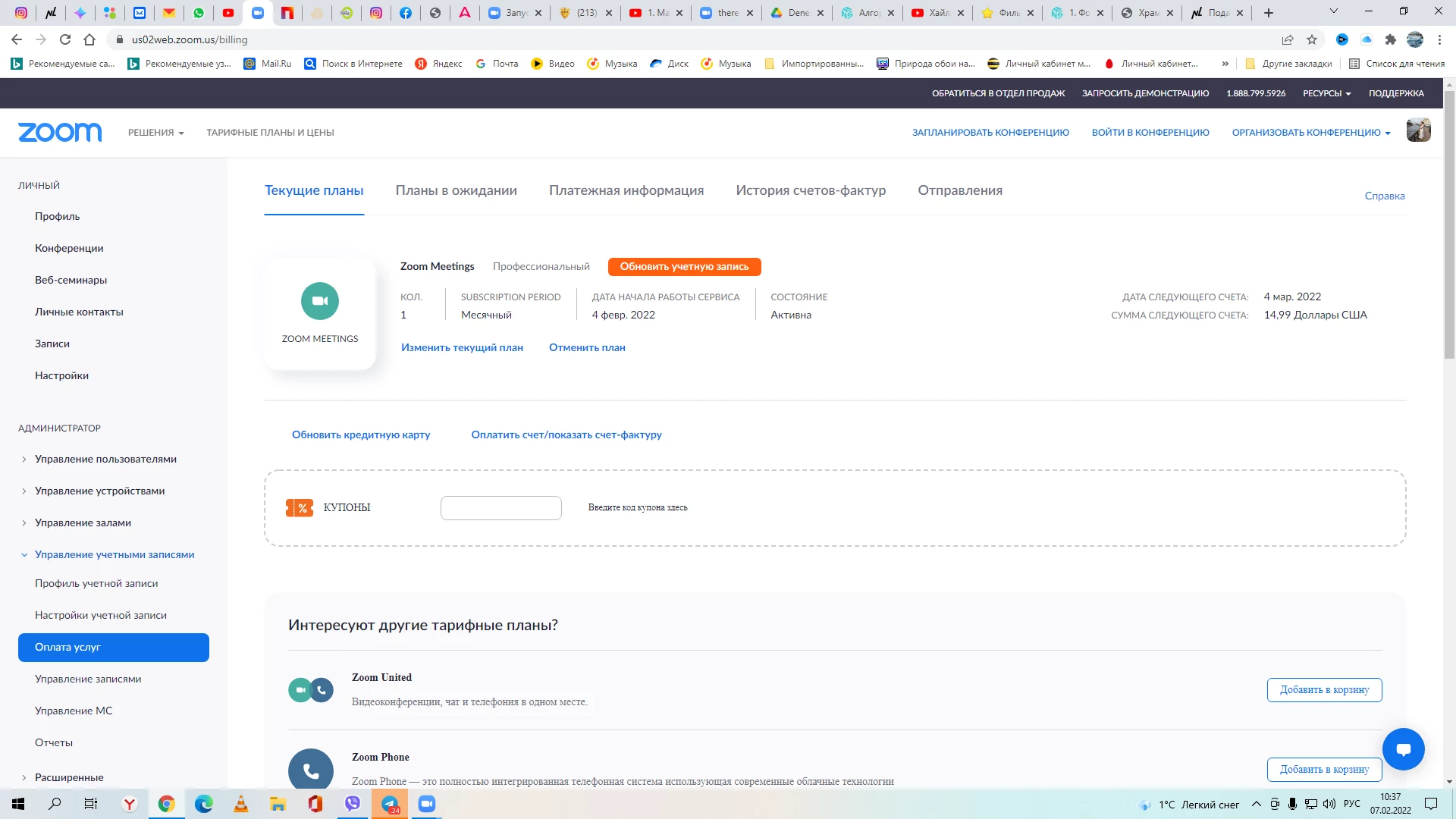Image resolution: width=1456 pixels, height=819 pixels.
Task: Open История счетов-фактур tab
Action: pos(810,190)
